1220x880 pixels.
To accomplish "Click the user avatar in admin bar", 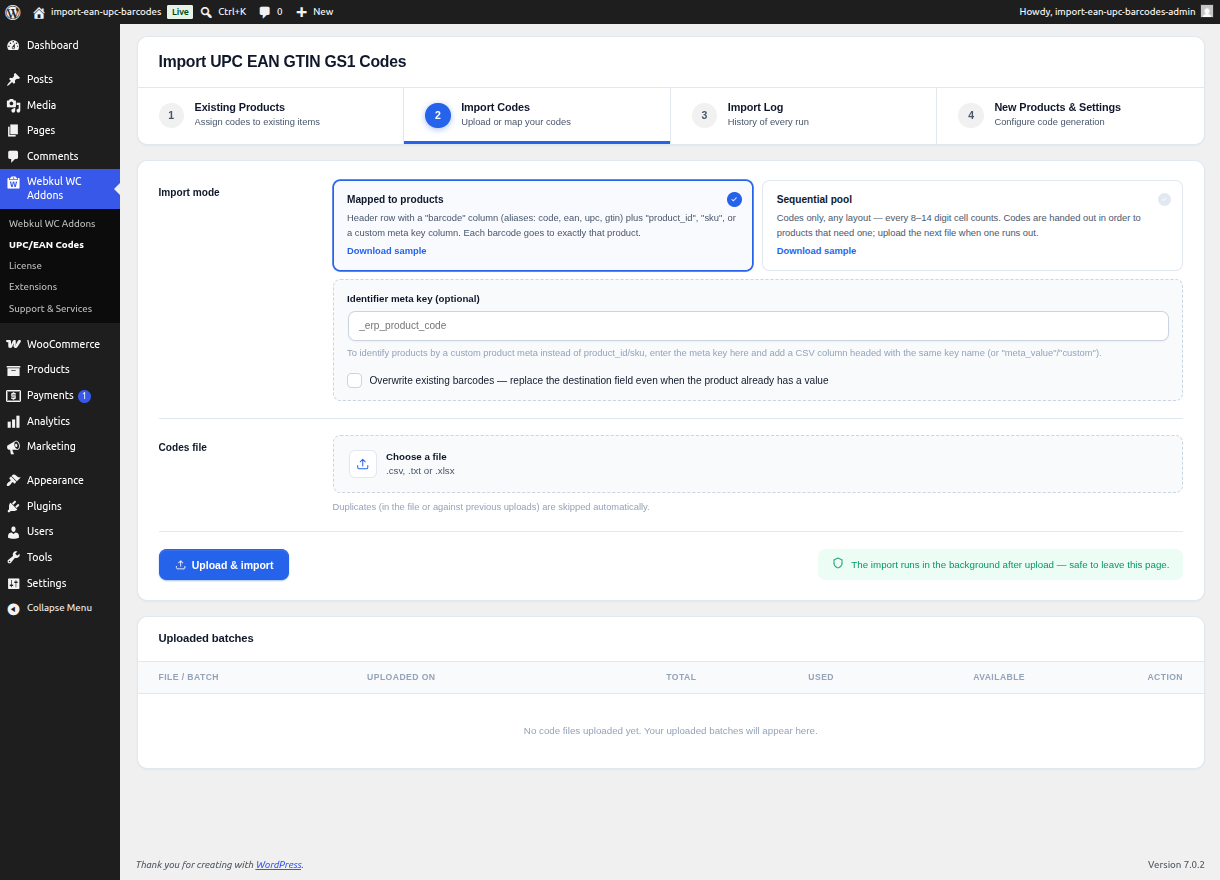I will click(x=1206, y=11).
